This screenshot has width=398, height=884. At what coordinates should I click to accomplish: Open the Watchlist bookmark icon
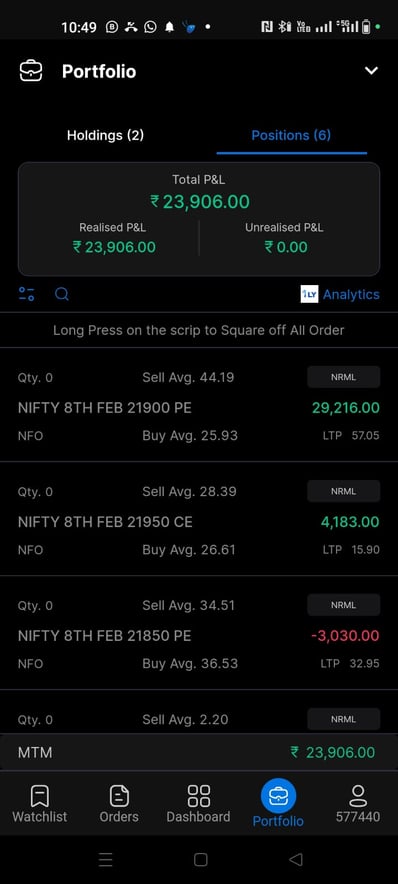point(39,795)
